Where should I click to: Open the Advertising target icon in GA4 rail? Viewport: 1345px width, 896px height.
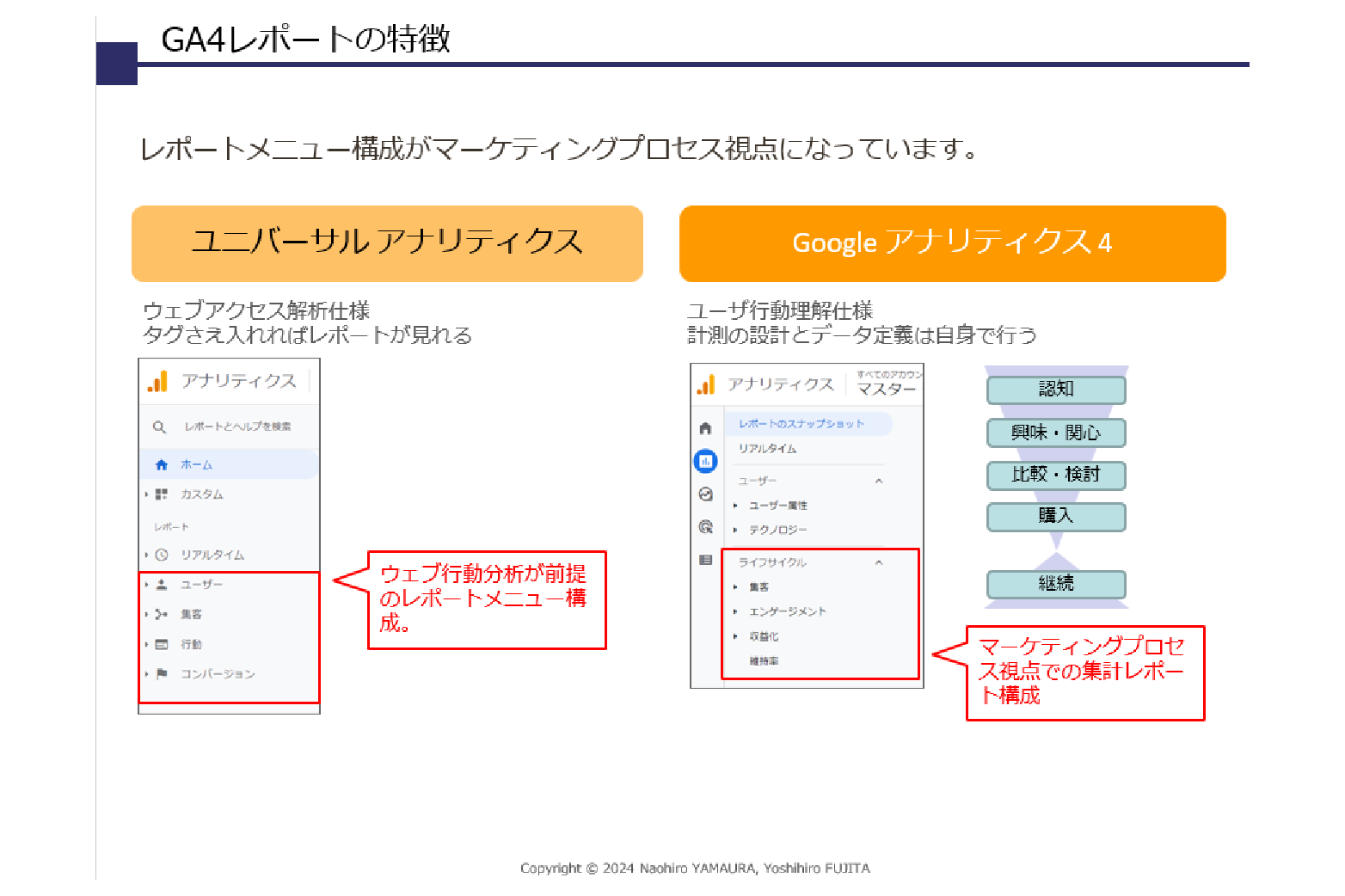pyautogui.click(x=706, y=527)
